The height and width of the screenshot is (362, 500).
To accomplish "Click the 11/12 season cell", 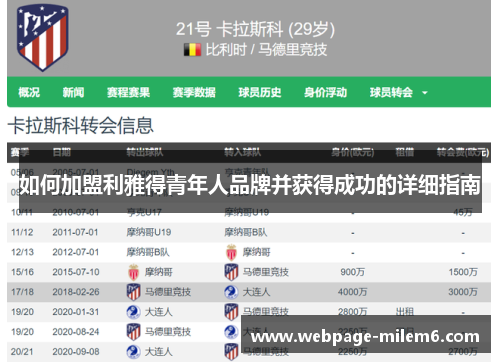I will coord(22,232).
